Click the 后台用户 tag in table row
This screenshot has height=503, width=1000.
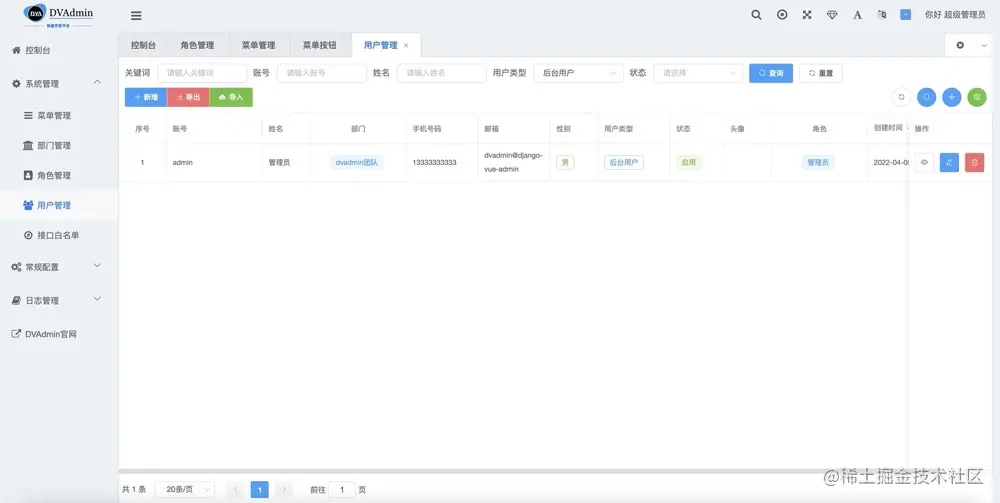pos(624,163)
